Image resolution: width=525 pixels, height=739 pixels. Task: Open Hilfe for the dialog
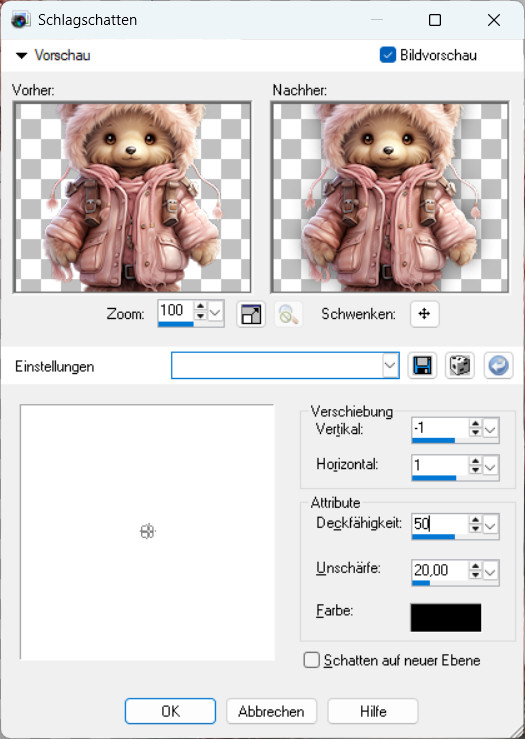pyautogui.click(x=373, y=711)
